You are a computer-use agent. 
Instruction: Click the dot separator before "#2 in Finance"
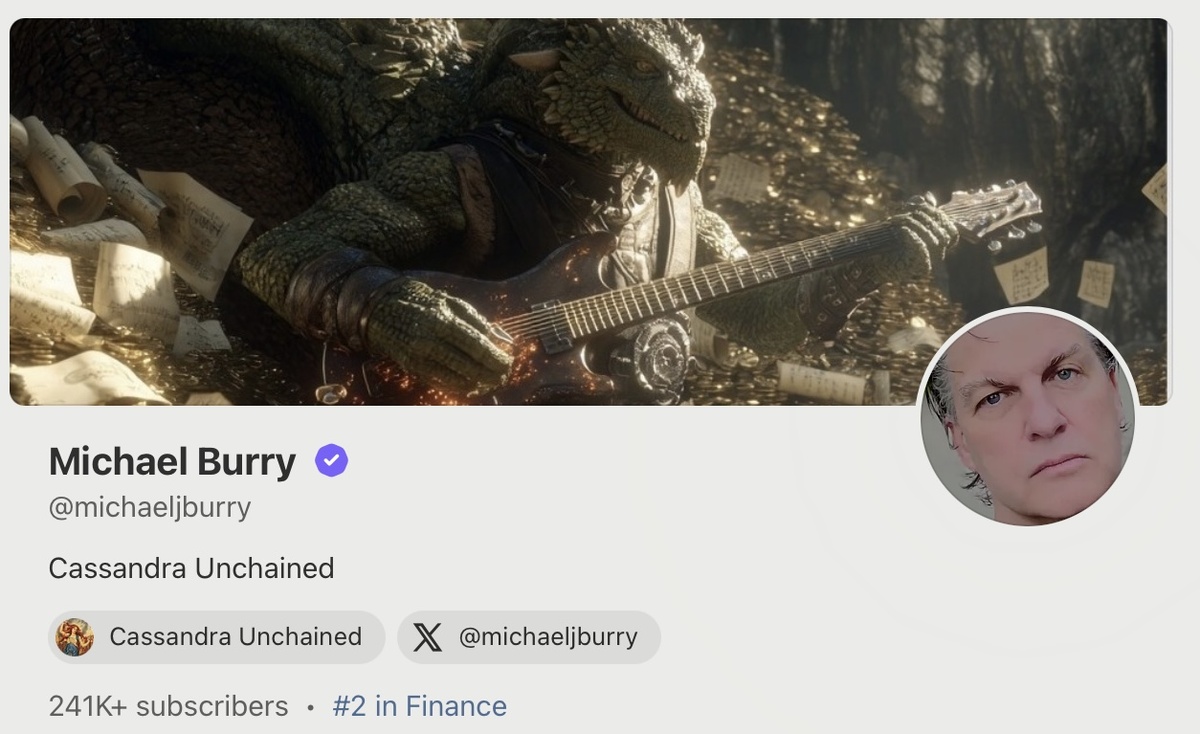[x=310, y=707]
